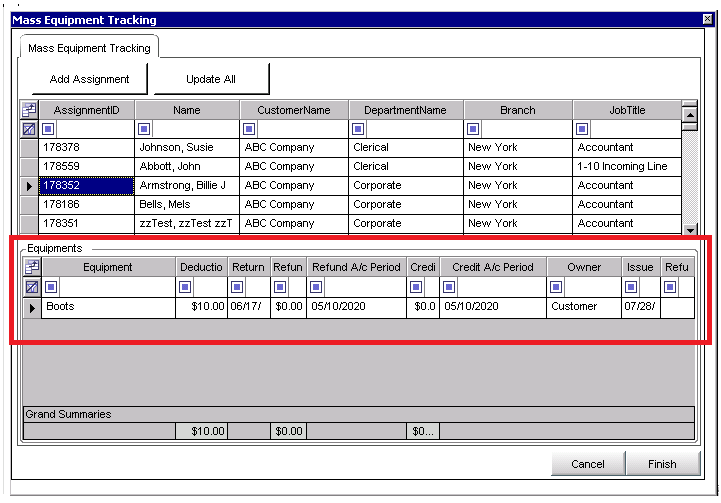Click name cell Bells, Mels
The width and height of the screenshot is (721, 503).
click(187, 205)
